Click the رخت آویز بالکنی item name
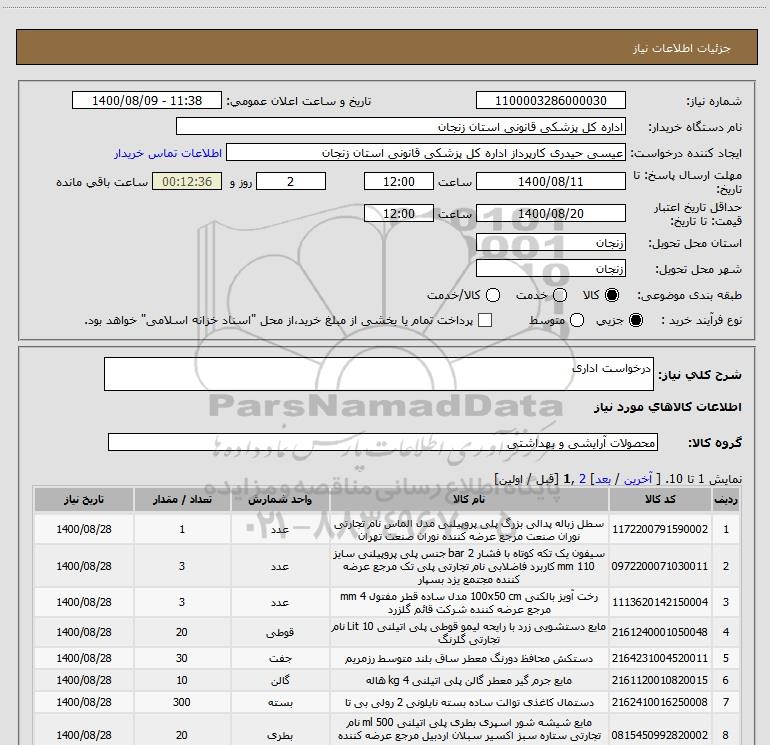Viewport: 770px width, 745px height. pos(469,603)
